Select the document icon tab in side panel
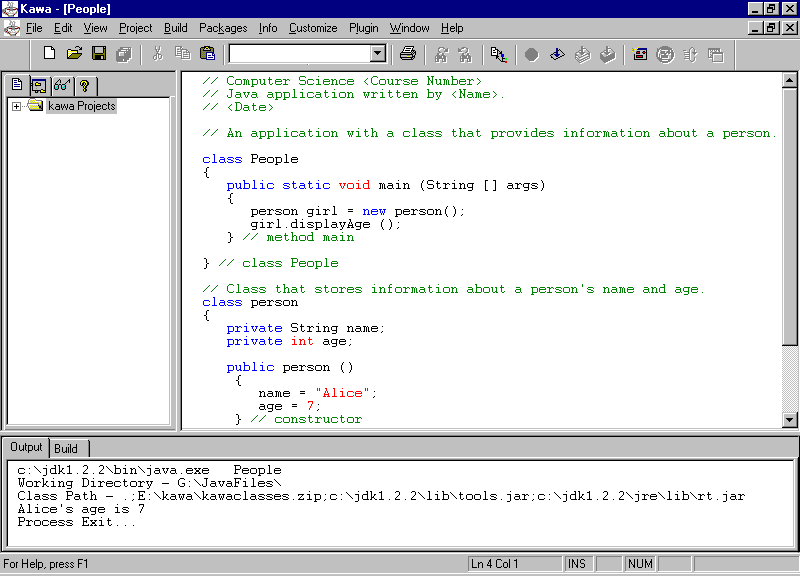 17,85
